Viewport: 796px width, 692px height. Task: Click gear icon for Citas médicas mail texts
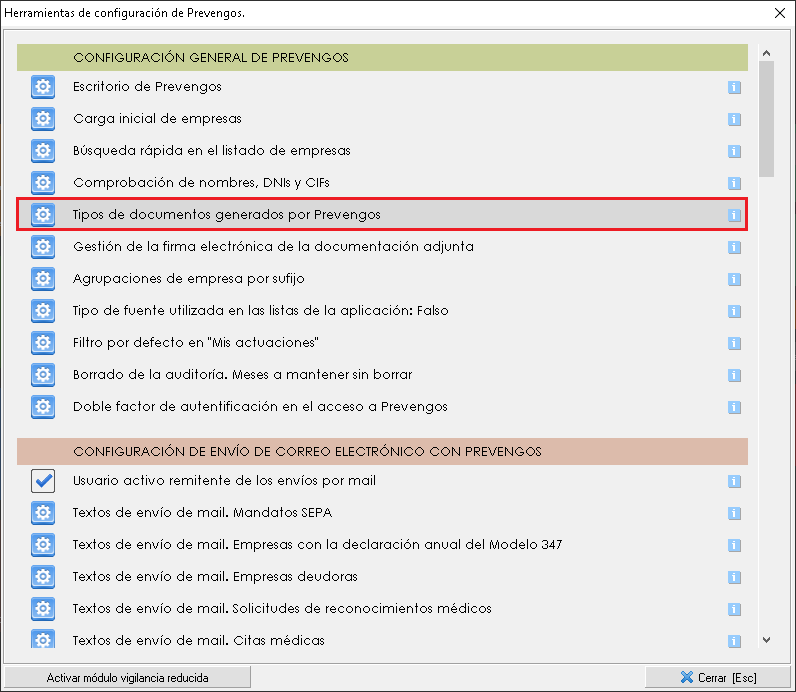[43, 638]
